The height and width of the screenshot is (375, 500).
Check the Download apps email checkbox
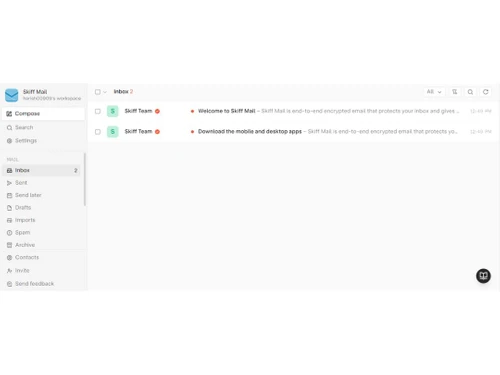point(98,132)
